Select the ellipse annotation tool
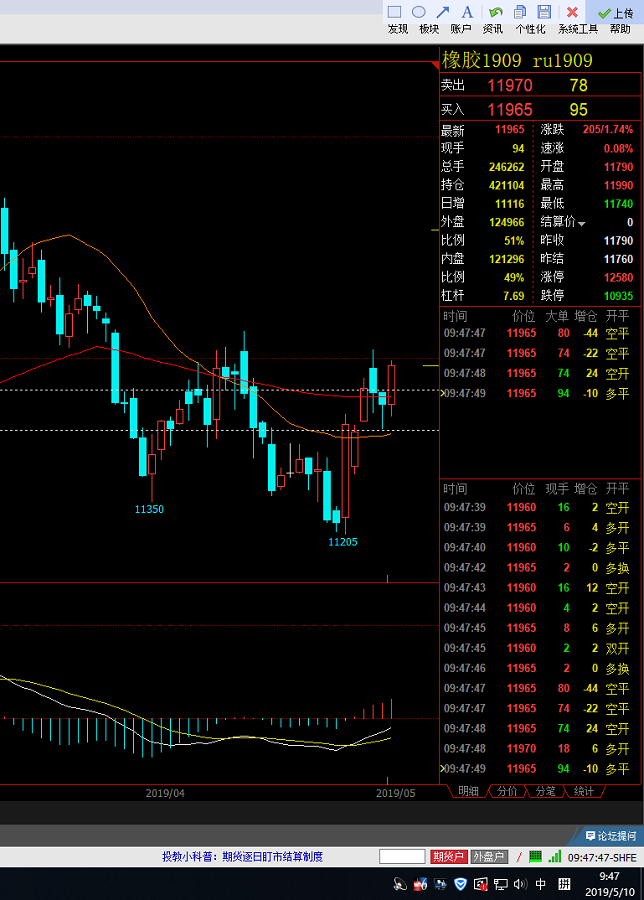The width and height of the screenshot is (644, 900). 419,12
